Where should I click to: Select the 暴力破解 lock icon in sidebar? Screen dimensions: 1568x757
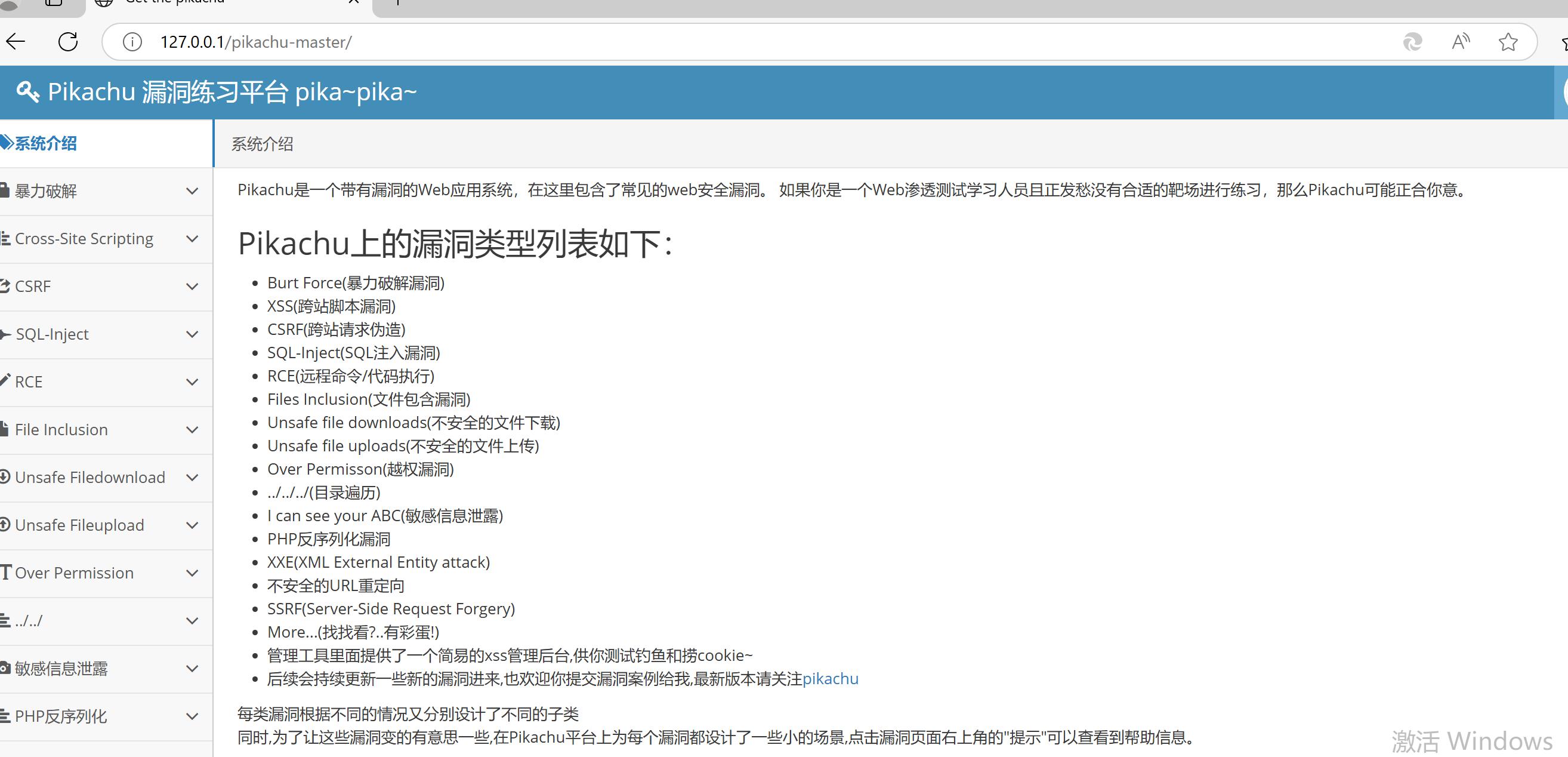coord(6,190)
